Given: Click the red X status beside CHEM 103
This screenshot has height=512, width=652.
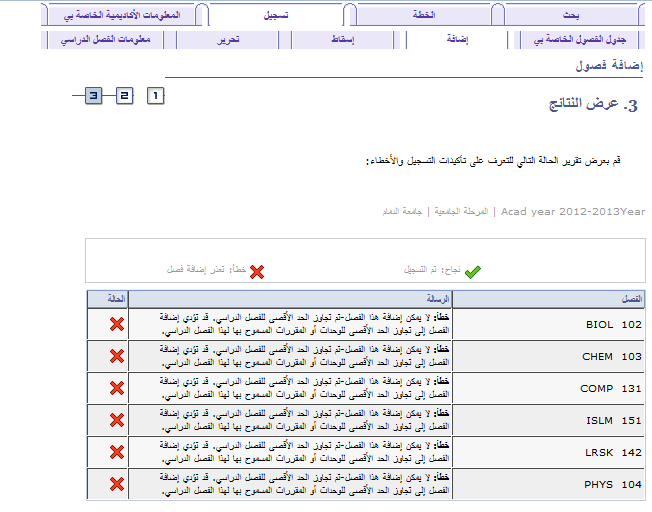Looking at the screenshot, I should 116,356.
